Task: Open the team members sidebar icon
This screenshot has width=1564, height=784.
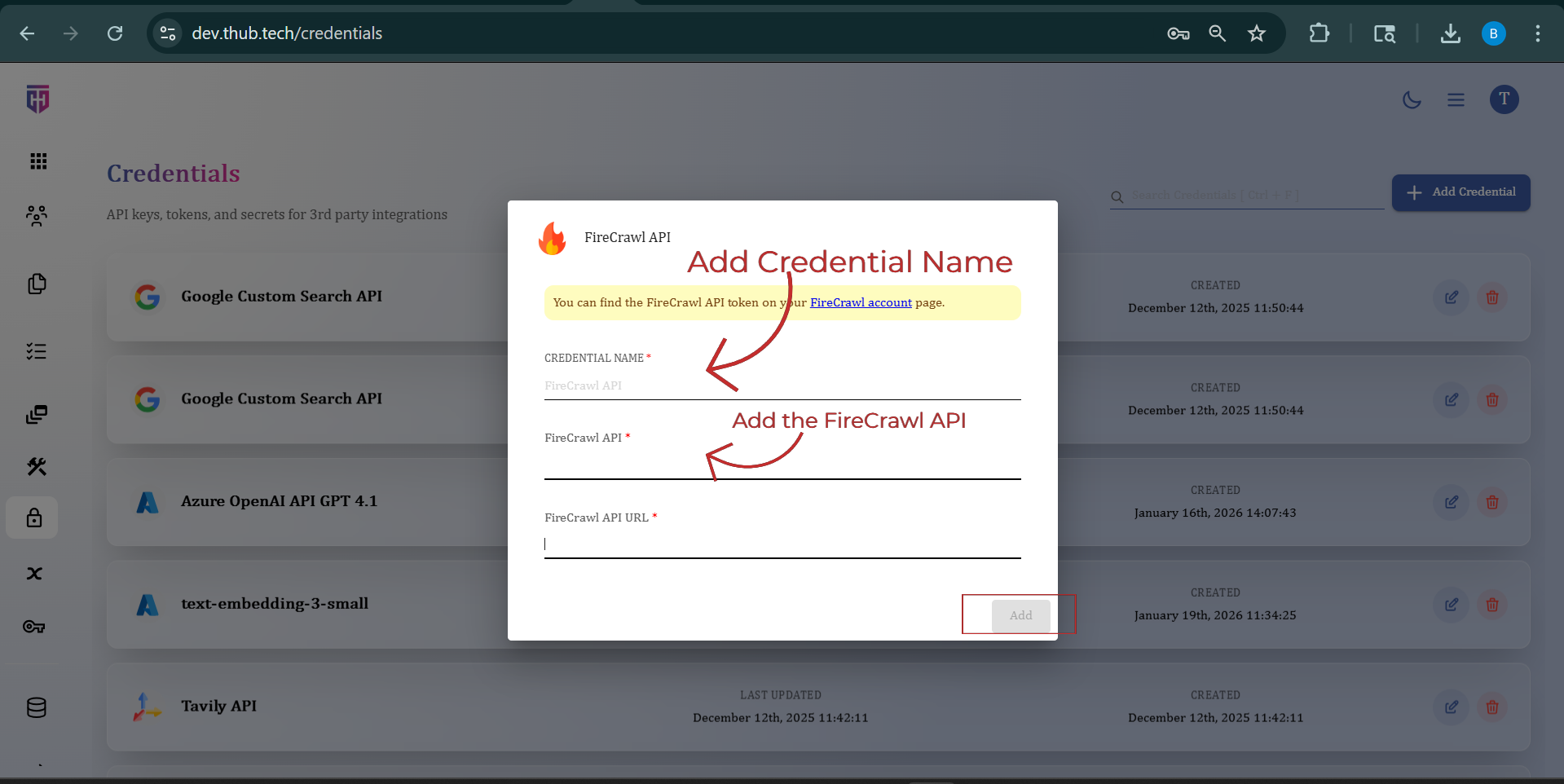Action: click(x=37, y=216)
